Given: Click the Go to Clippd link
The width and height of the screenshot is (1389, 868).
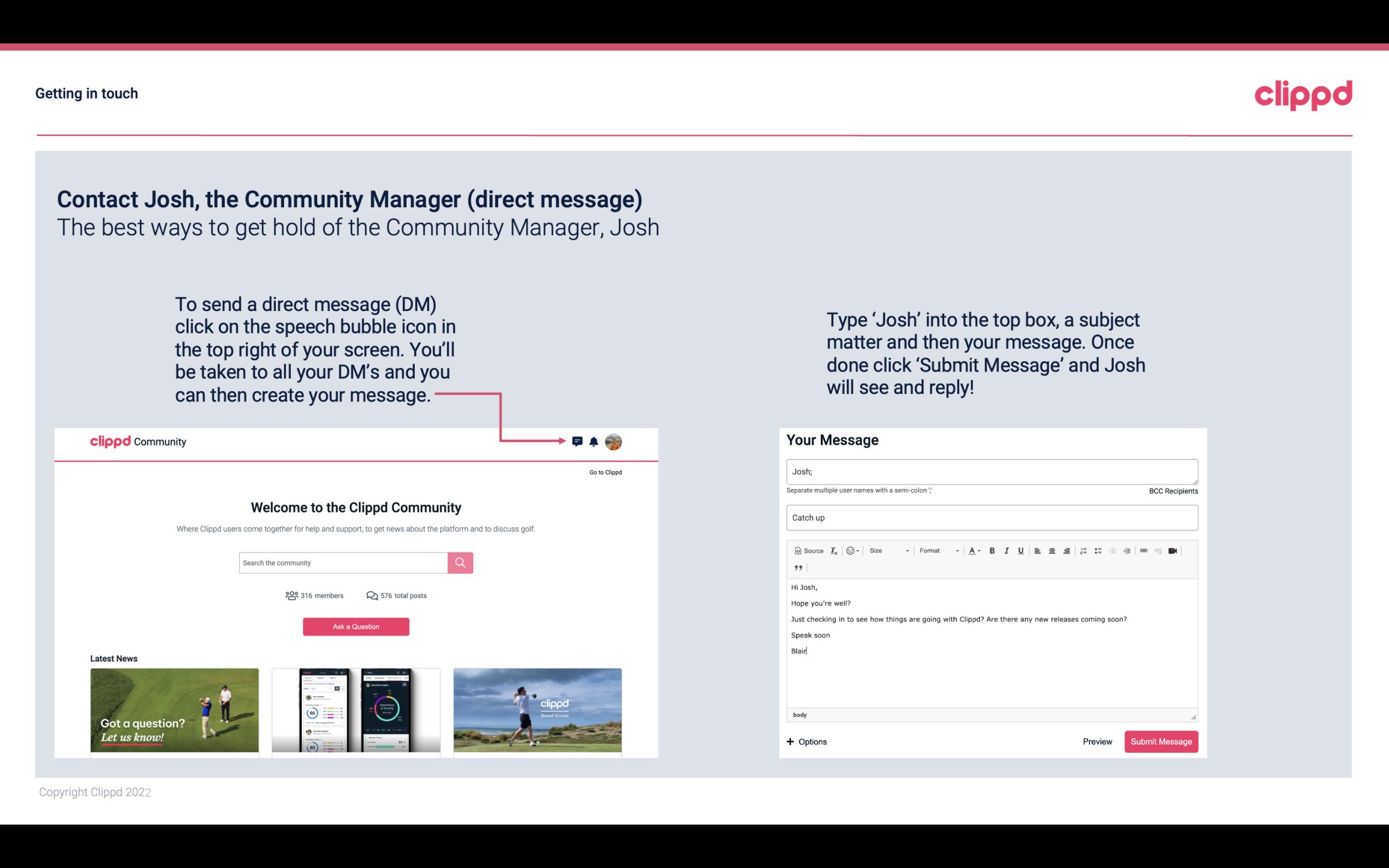Looking at the screenshot, I should 605,472.
